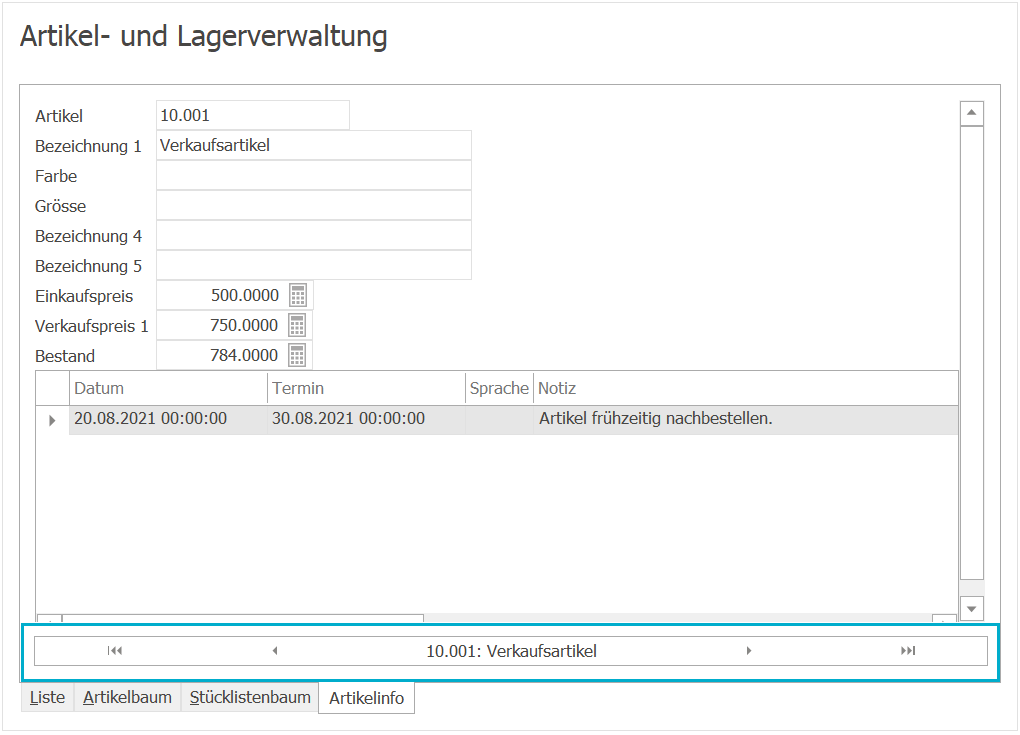Open the Stücklistenbaum tab
Viewport: 1020px width, 735px height.
pos(250,697)
